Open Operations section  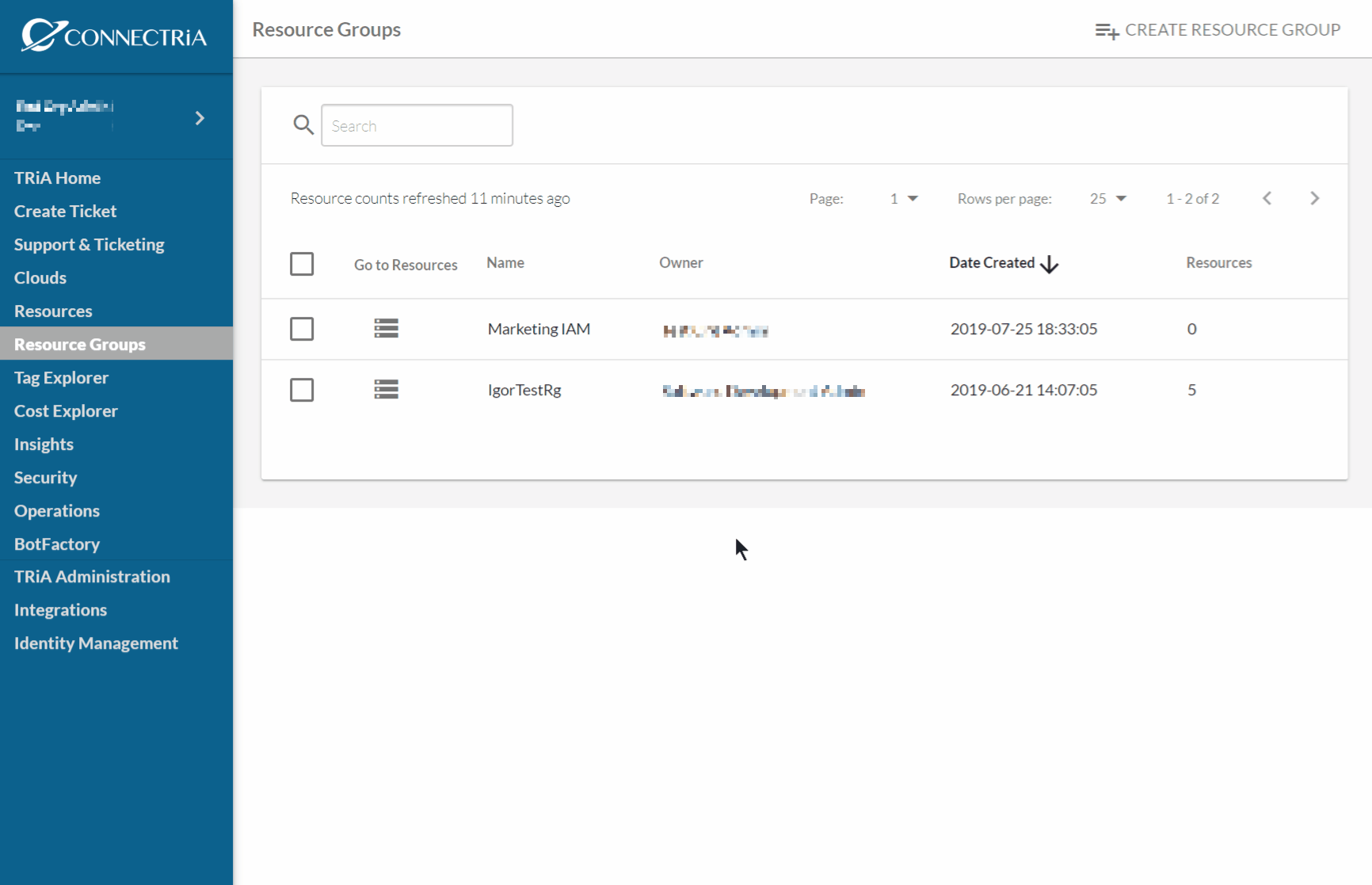pos(57,511)
